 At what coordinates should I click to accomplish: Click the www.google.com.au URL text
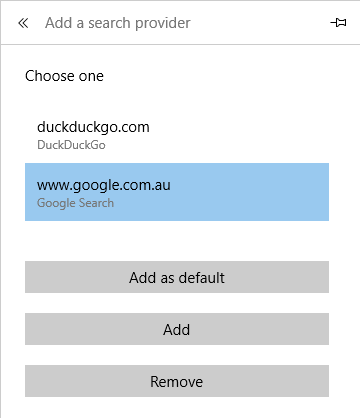[104, 186]
